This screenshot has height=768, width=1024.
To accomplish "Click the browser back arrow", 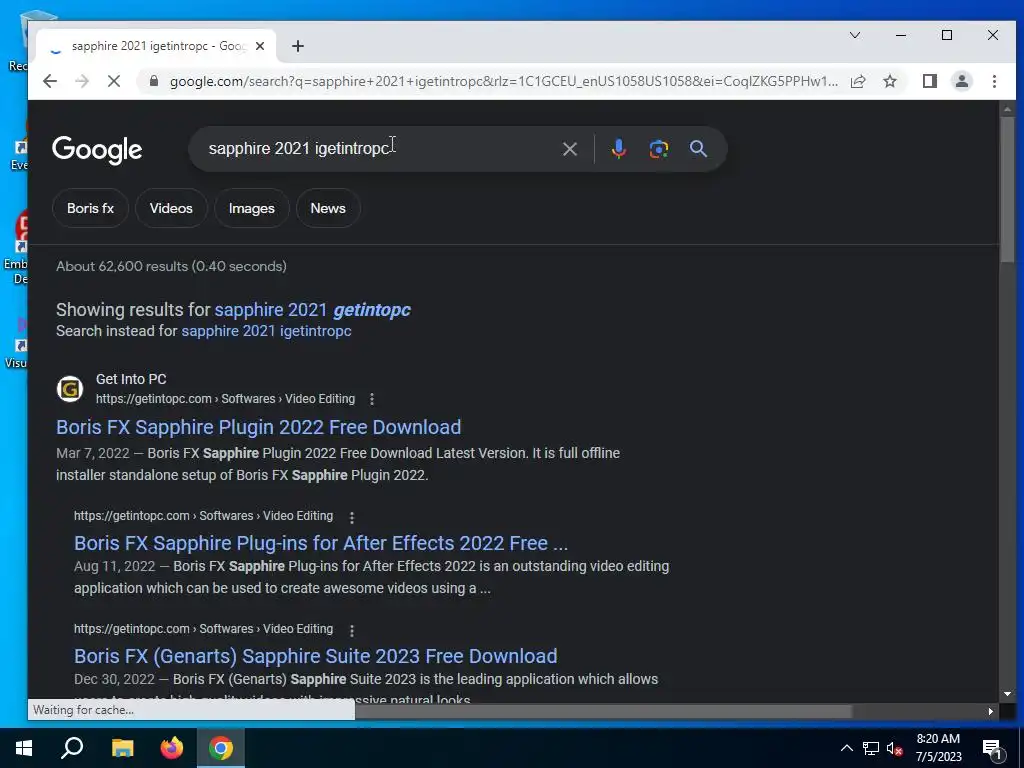I will click(50, 81).
